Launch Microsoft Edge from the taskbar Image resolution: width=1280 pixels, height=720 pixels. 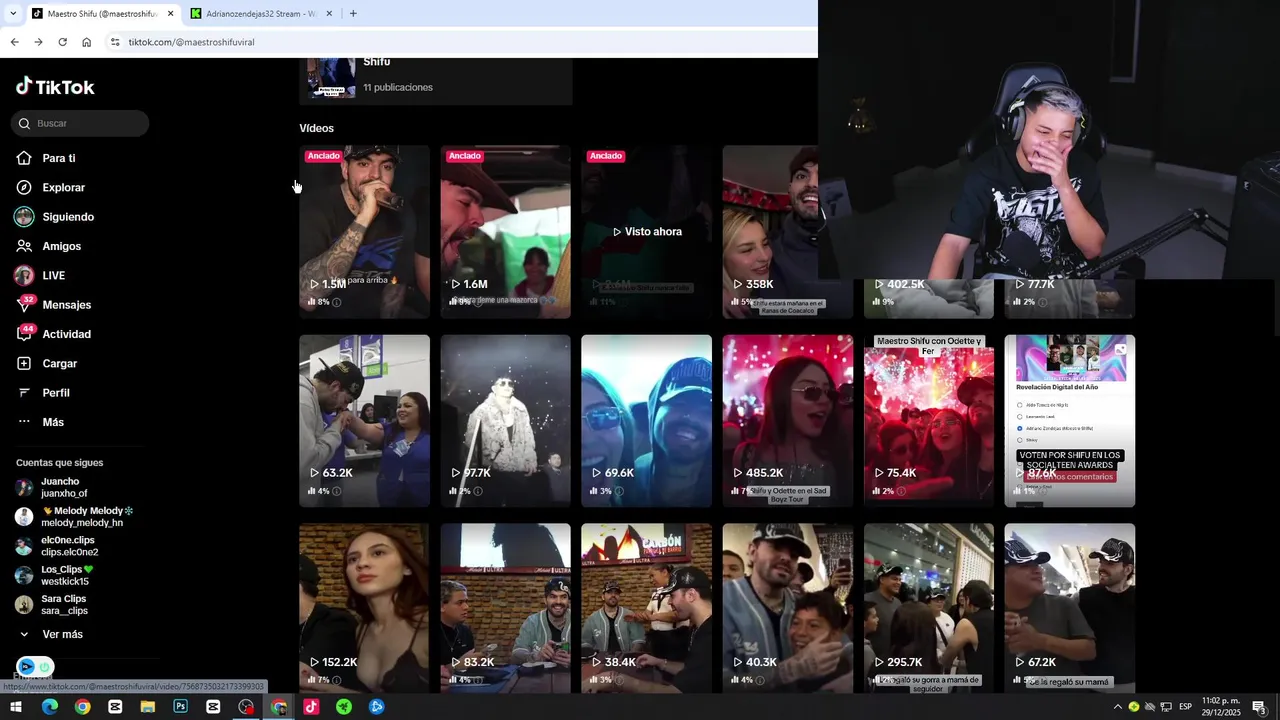point(49,707)
